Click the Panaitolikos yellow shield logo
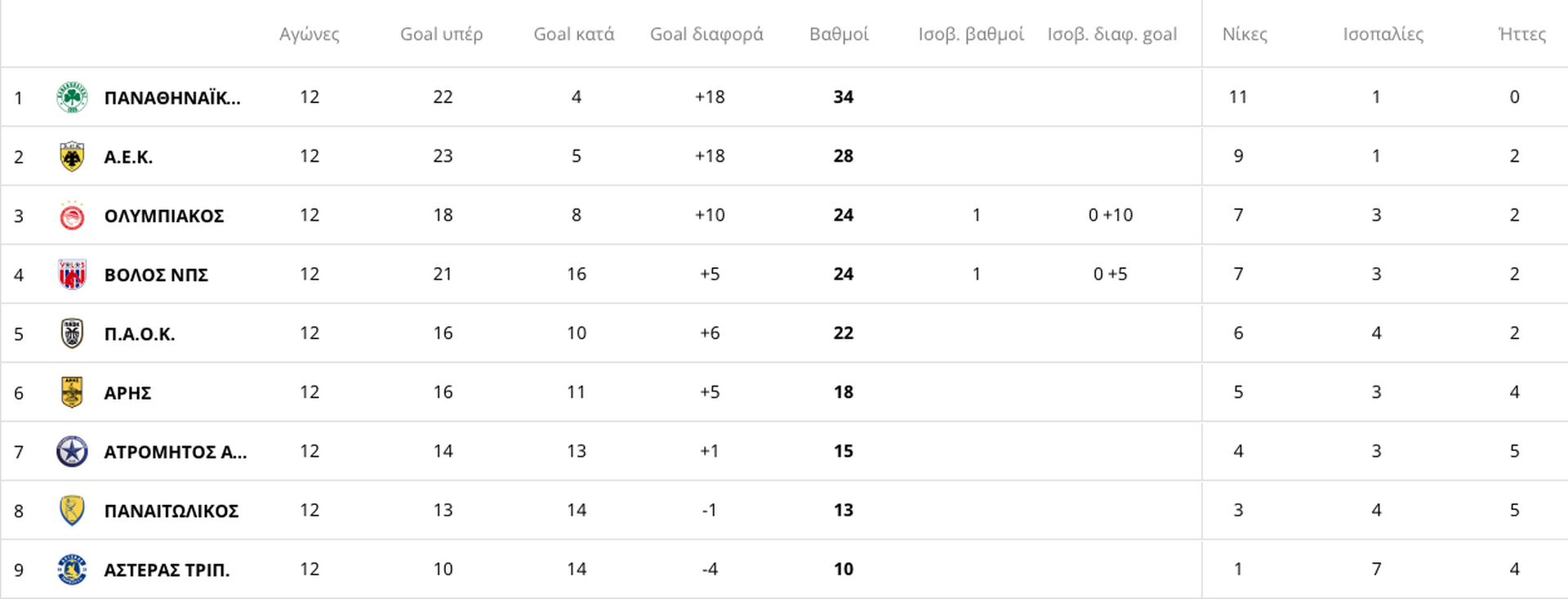Viewport: 1568px width, 599px height. [72, 511]
